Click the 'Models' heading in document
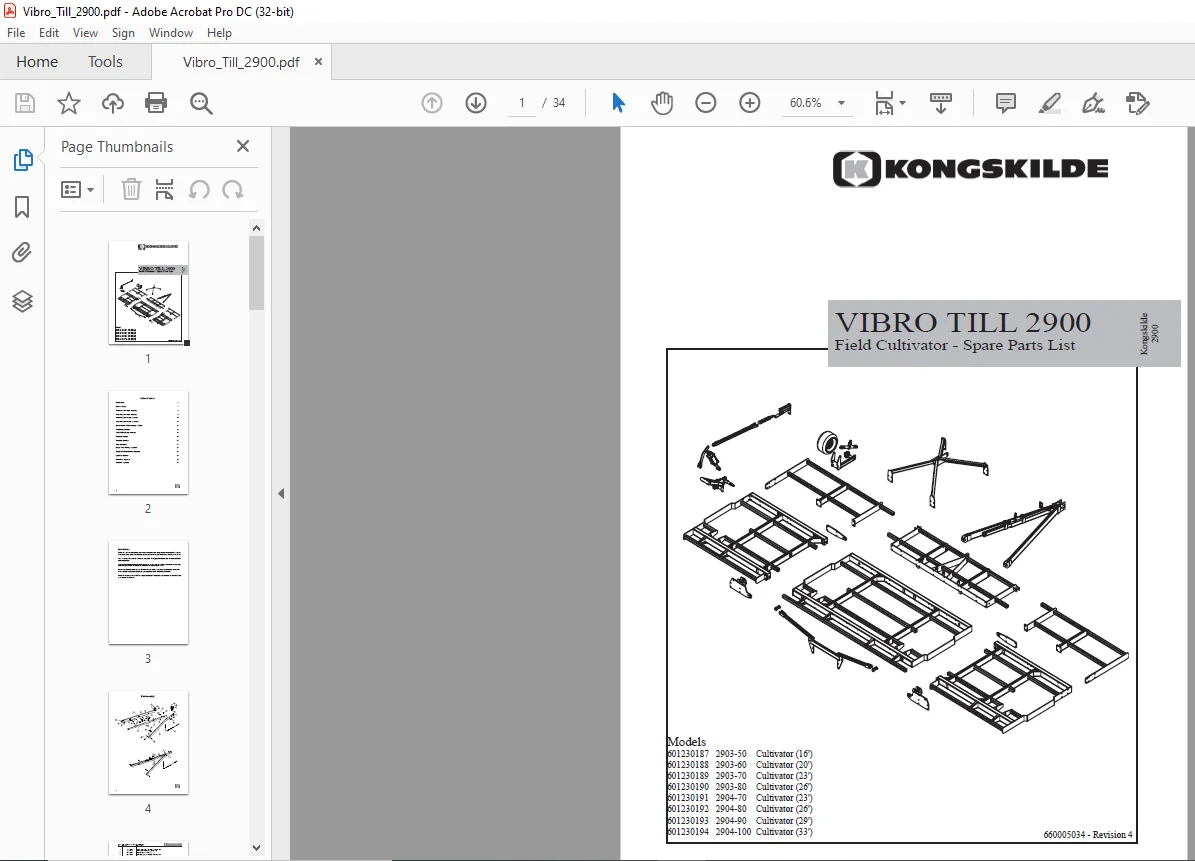 (687, 741)
